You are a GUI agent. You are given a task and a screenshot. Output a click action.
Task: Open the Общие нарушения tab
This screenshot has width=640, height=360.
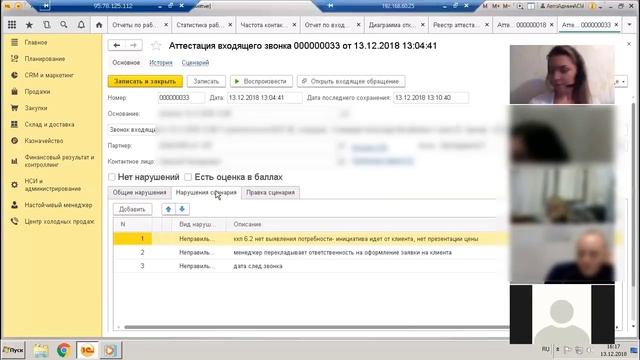click(x=140, y=193)
